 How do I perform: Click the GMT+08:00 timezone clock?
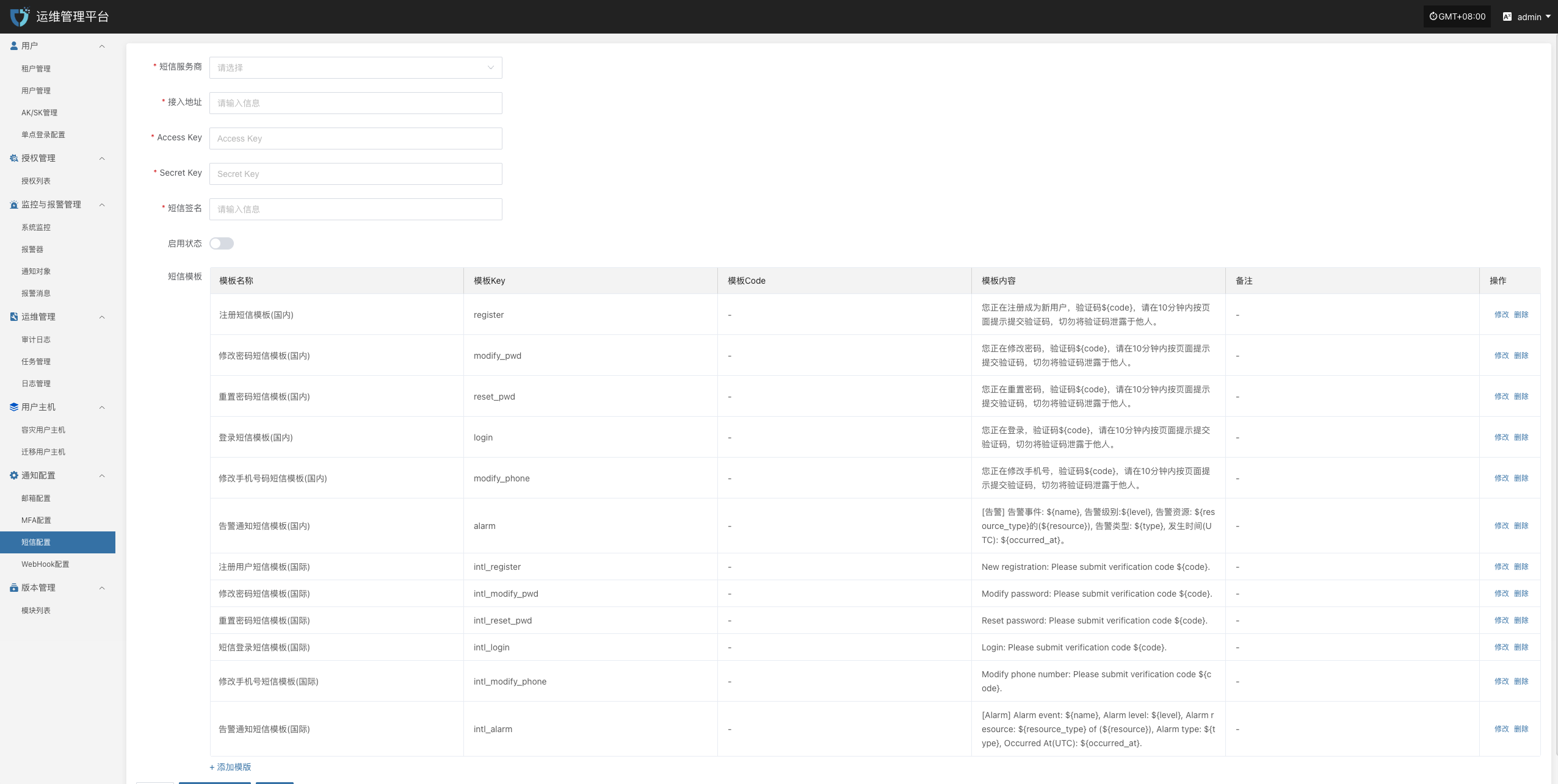coord(1457,16)
